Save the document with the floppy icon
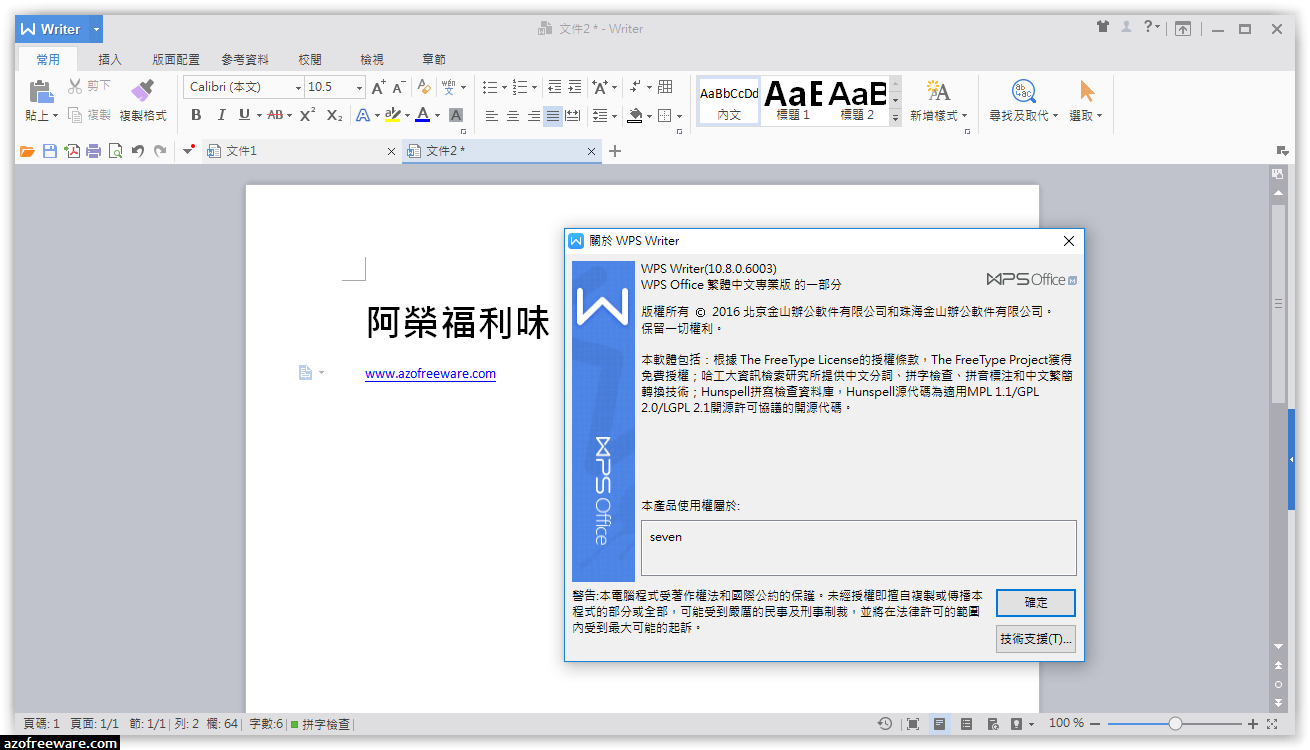Viewport: 1310px width, 750px height. [50, 151]
